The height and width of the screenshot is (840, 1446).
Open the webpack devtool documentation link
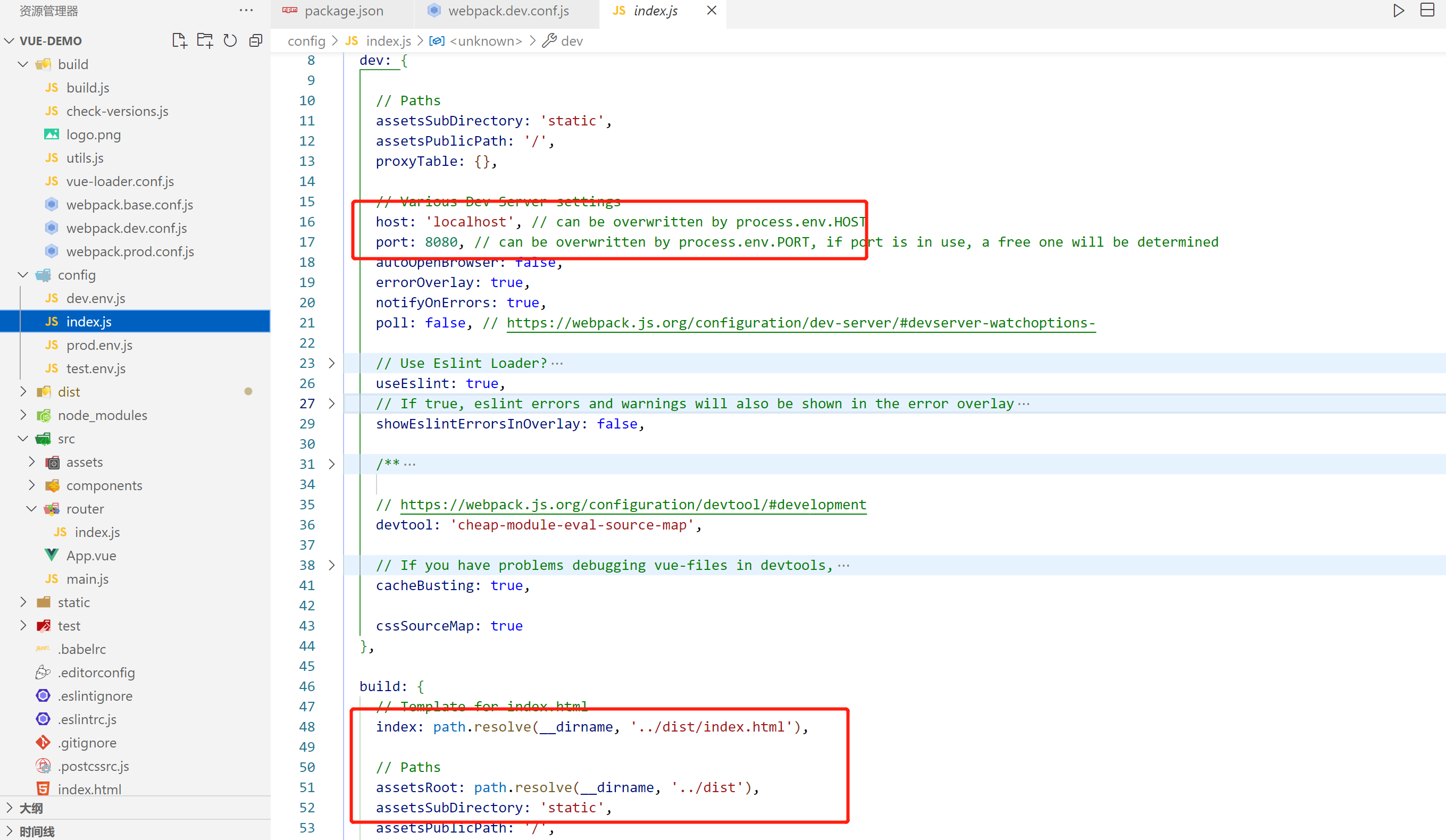pos(633,505)
